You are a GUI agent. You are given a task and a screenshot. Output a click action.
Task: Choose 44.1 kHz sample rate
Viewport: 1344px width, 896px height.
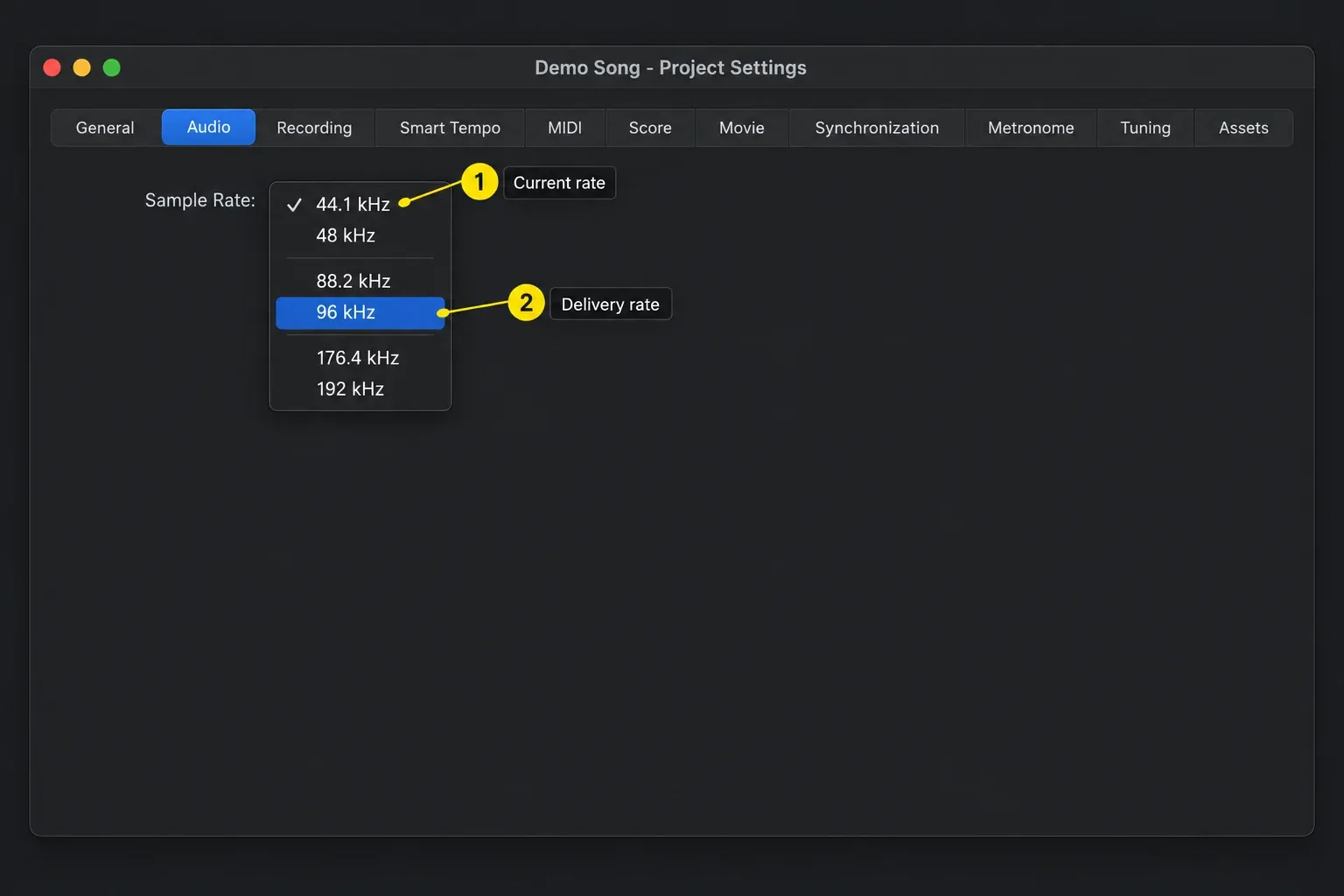pos(360,204)
